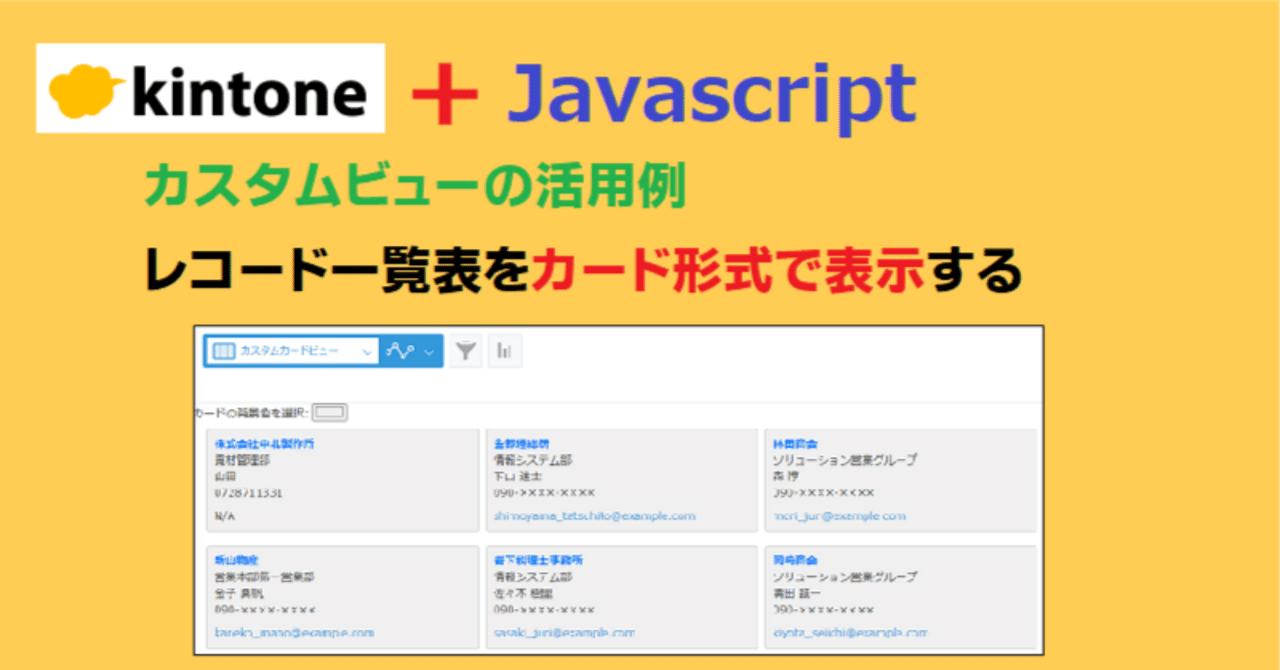Click the line graph icon button
Screen dimensions: 1280x670
pyautogui.click(x=401, y=351)
